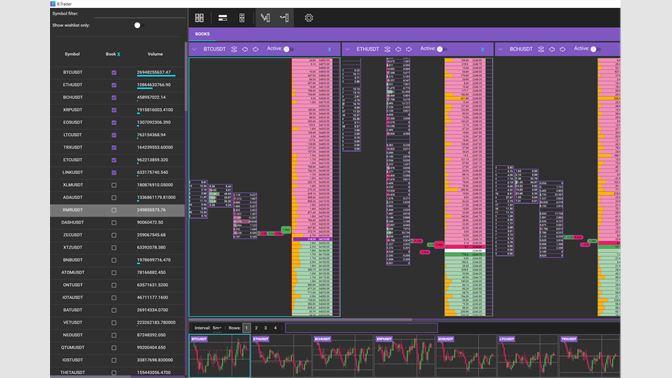Uncheck the Book checkbox for LINKUSDT
Screen dimensions: 672x378
114,173
